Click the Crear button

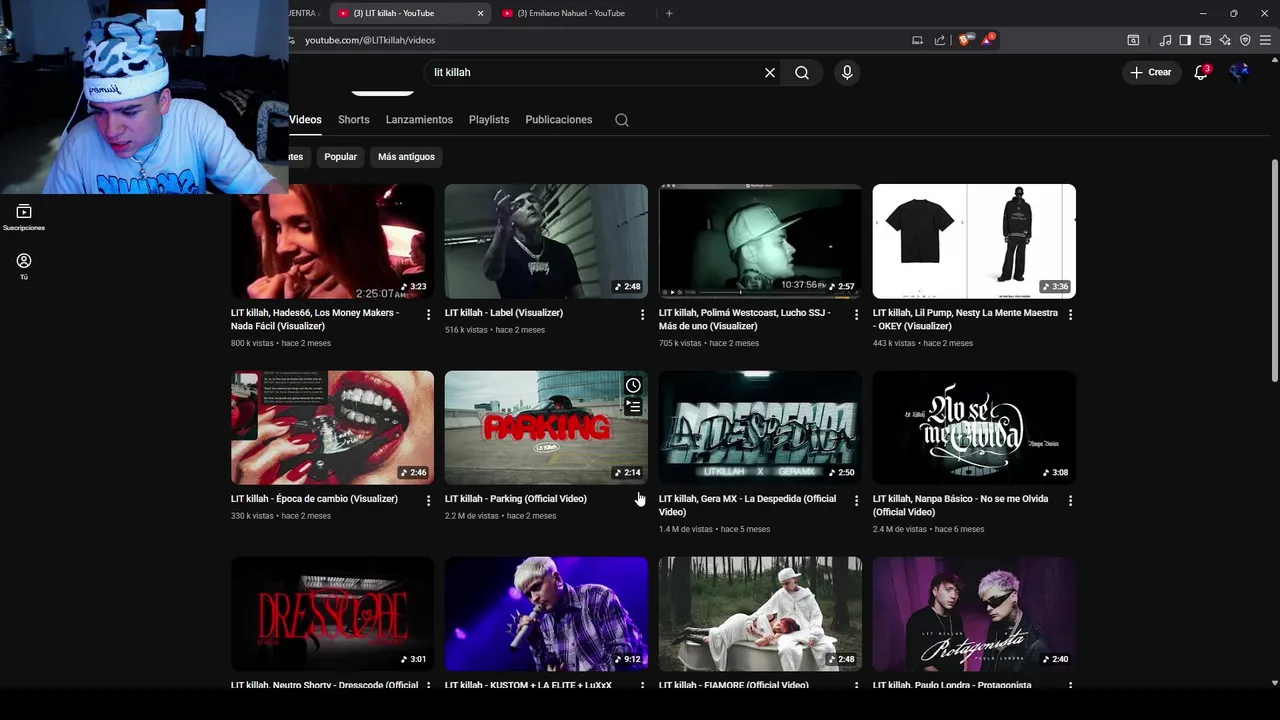(x=1151, y=72)
